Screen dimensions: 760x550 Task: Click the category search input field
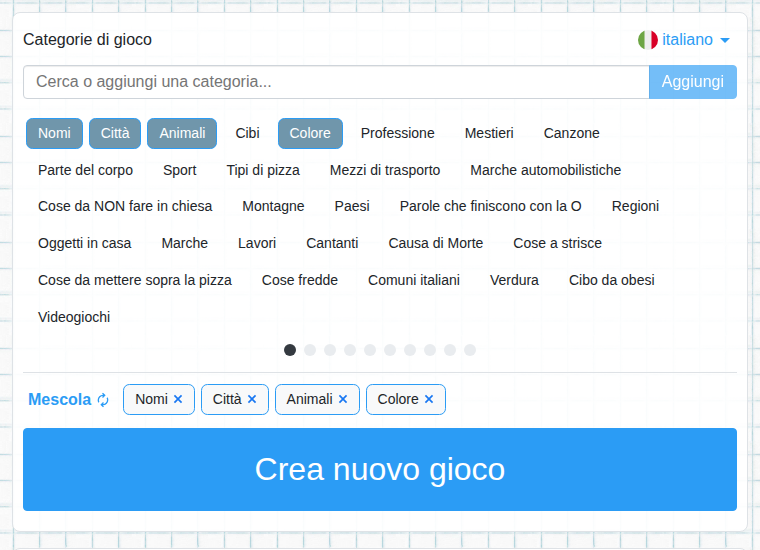click(x=336, y=82)
